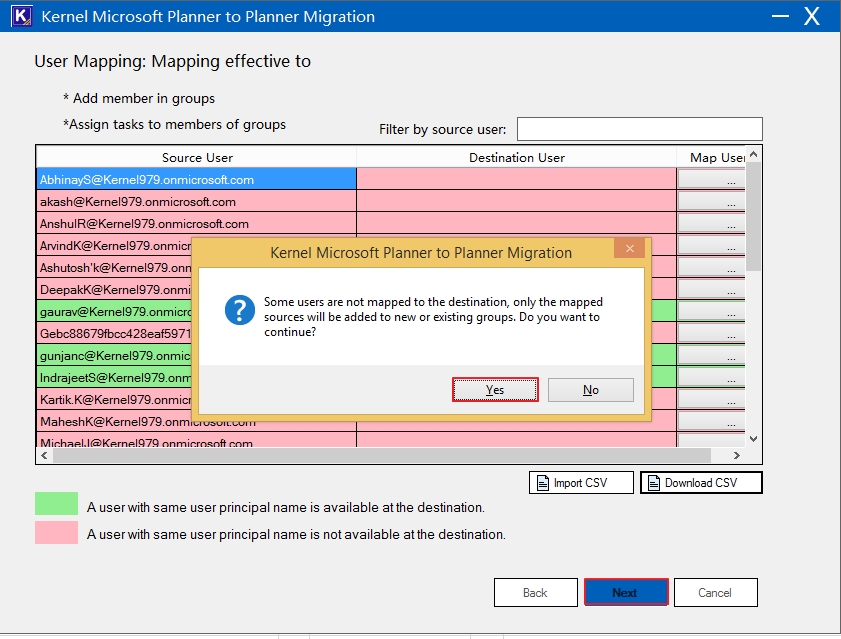This screenshot has height=639, width=841.
Task: Open map user button for gaurav row
Action: coord(711,311)
